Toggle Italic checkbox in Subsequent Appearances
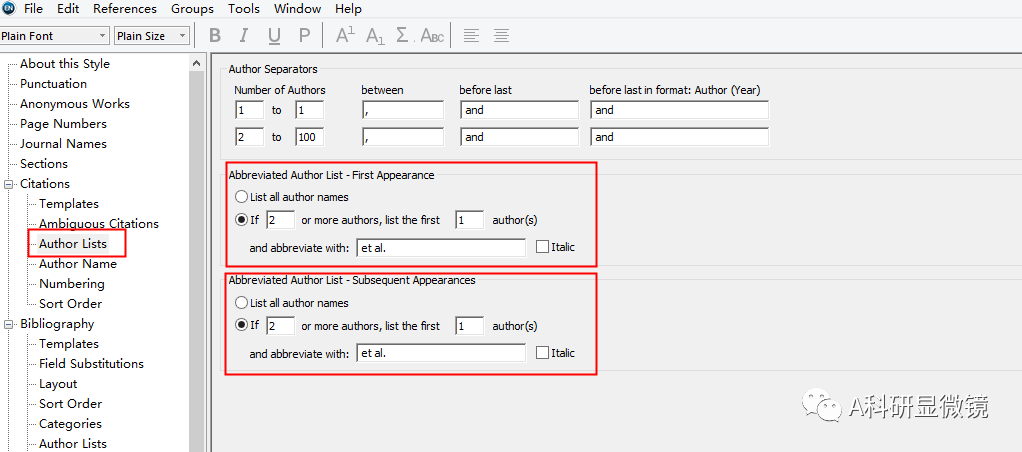The image size is (1022, 452). 542,353
